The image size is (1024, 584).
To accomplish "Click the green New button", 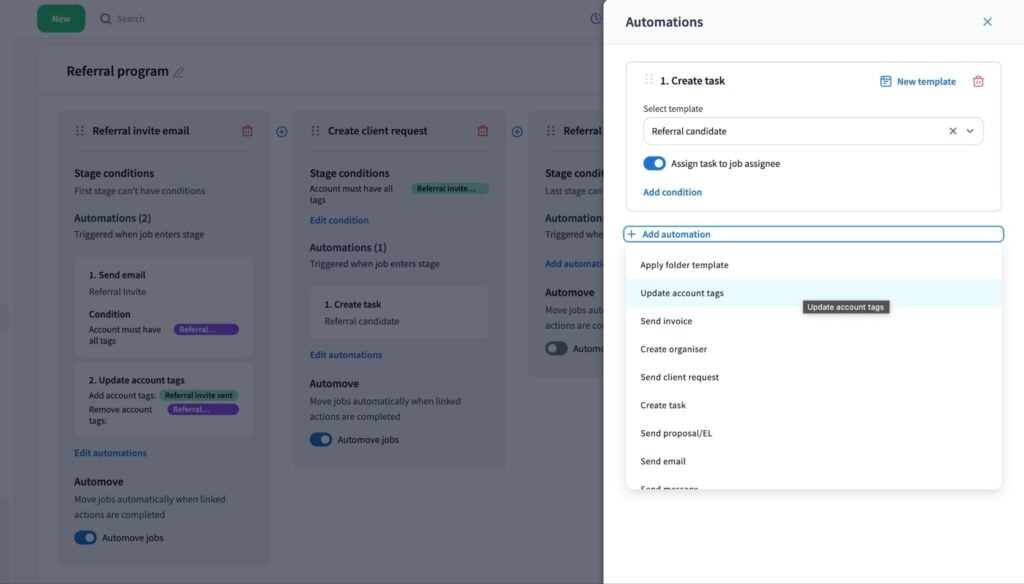I will (x=61, y=18).
